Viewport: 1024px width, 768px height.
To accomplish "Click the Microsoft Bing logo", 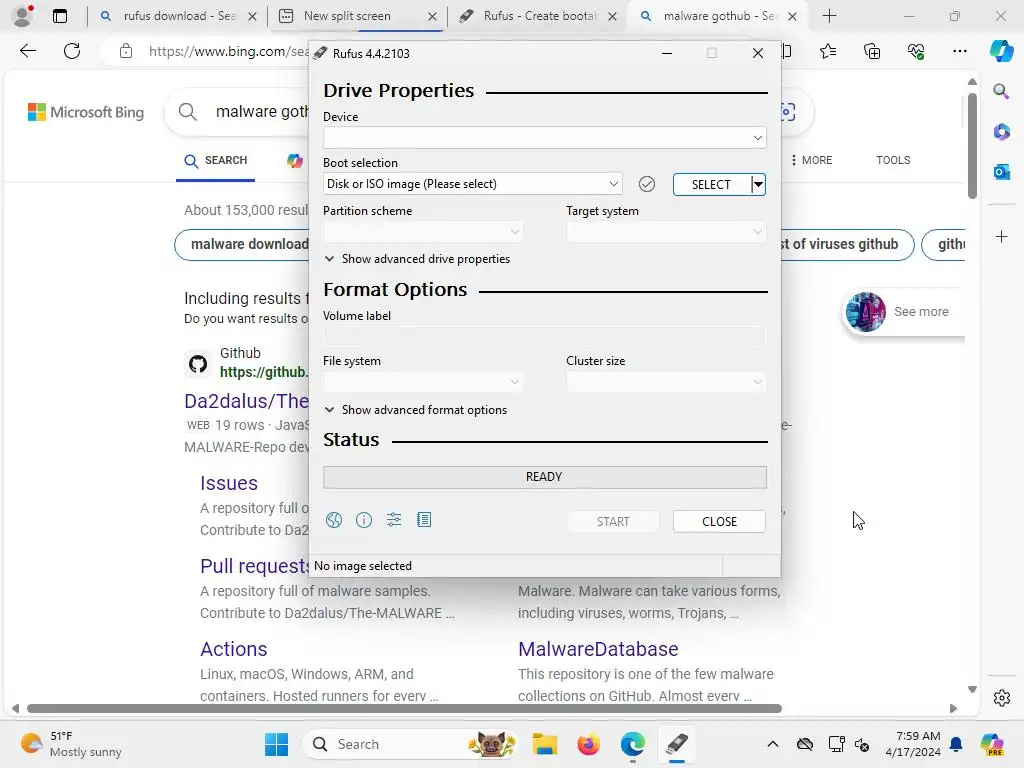I will point(86,112).
